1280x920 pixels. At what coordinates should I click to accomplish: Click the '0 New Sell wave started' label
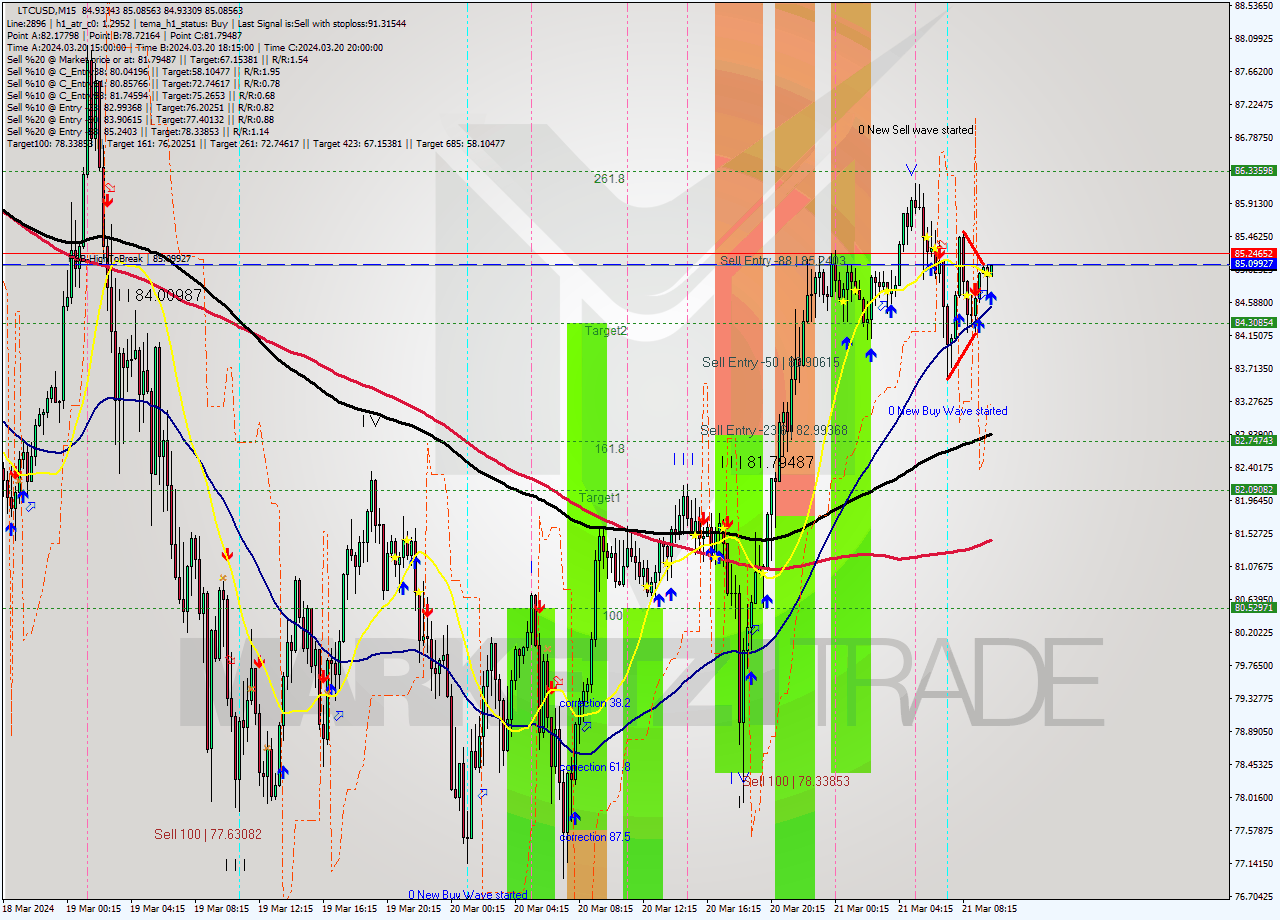coord(916,130)
